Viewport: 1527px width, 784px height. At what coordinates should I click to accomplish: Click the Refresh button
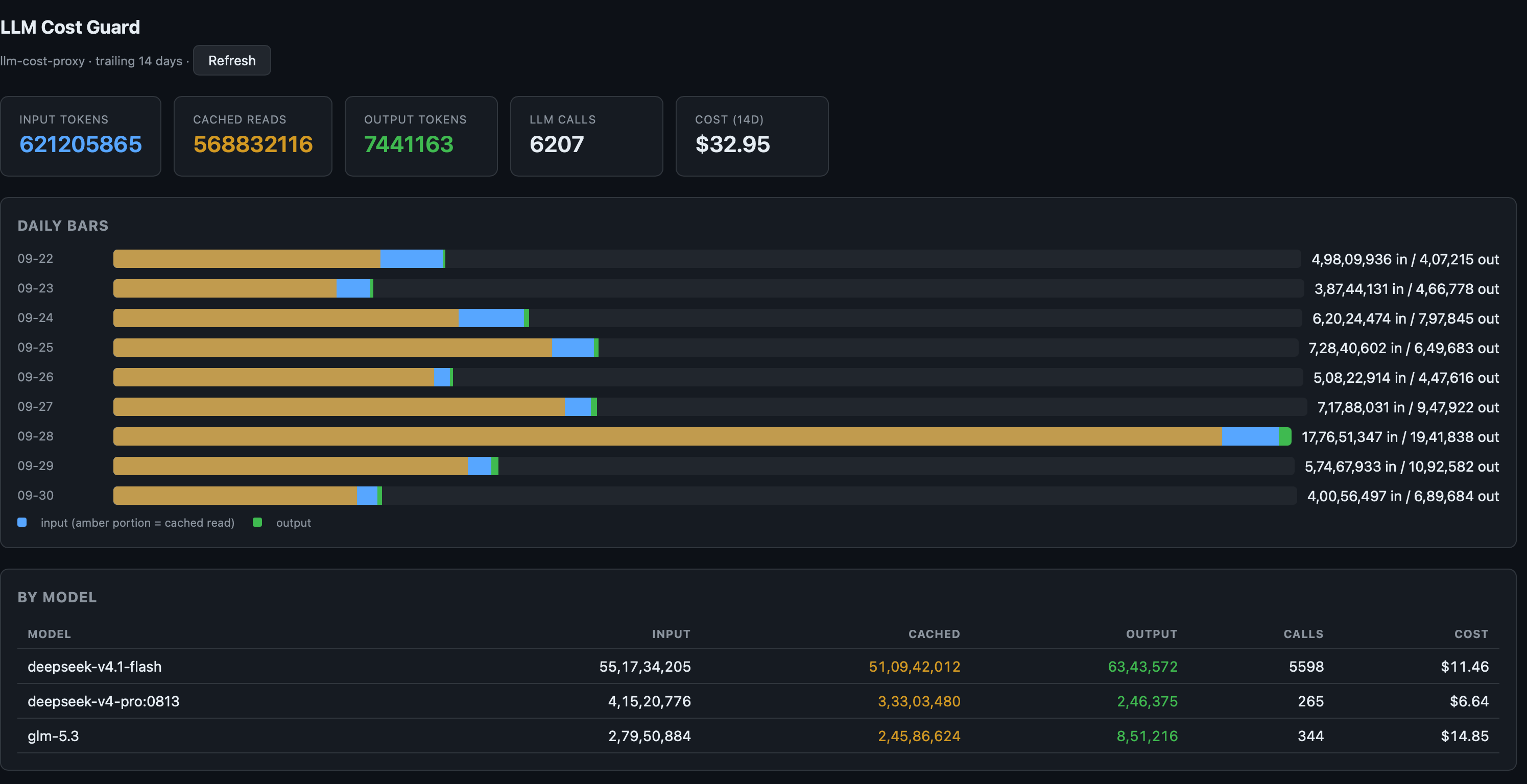(232, 60)
